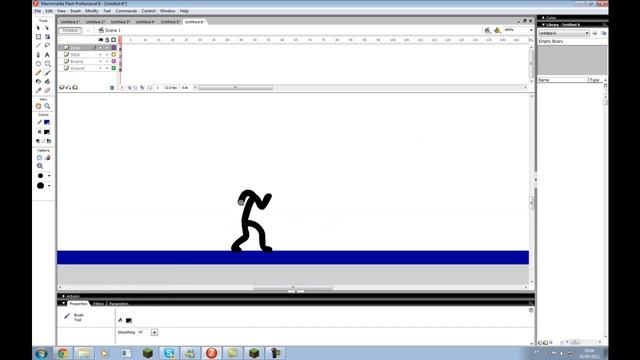Open the stroke color swatch
The image size is (640, 360).
point(47,122)
